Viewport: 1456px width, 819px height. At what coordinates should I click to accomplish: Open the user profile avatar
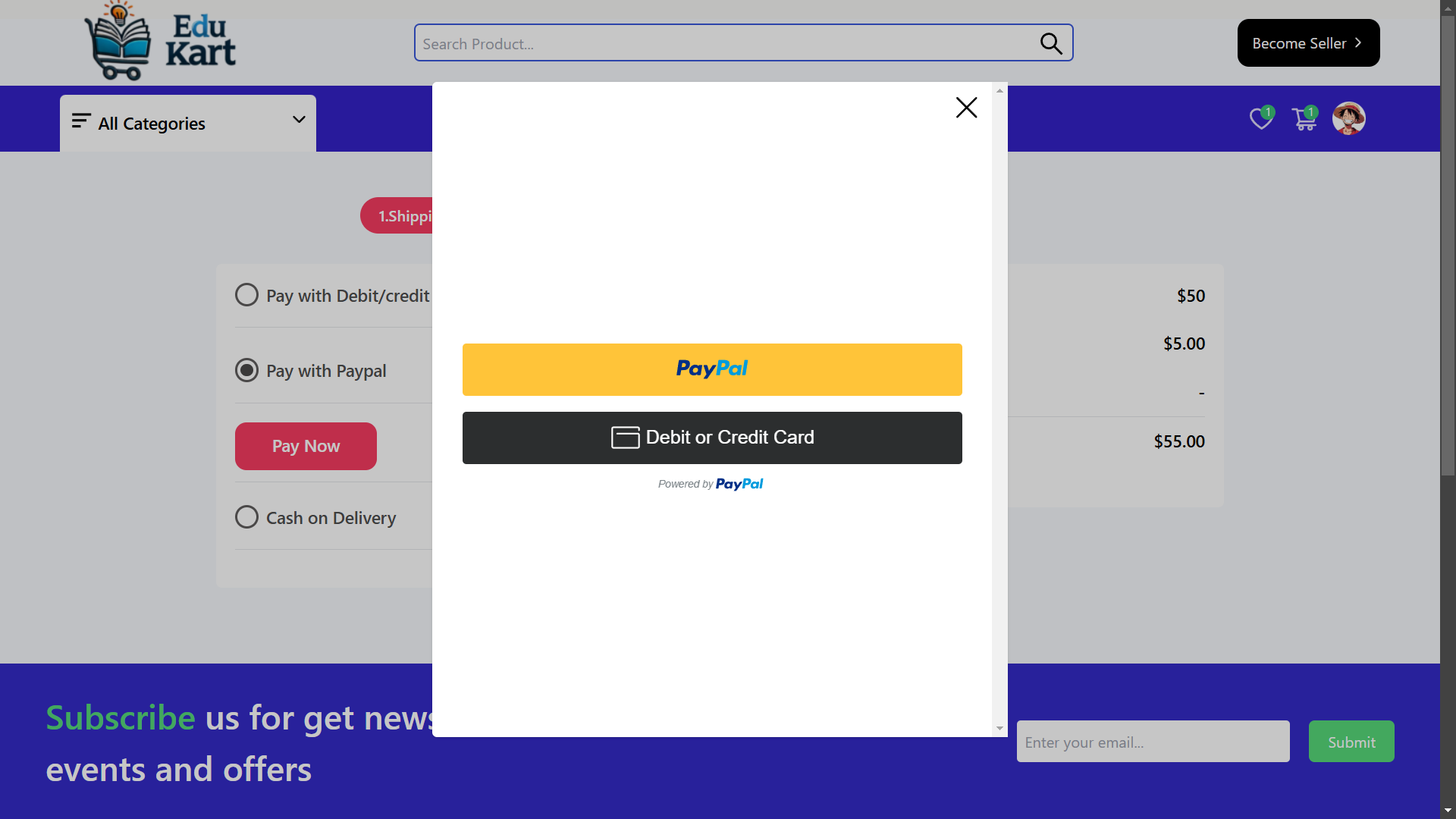1349,118
